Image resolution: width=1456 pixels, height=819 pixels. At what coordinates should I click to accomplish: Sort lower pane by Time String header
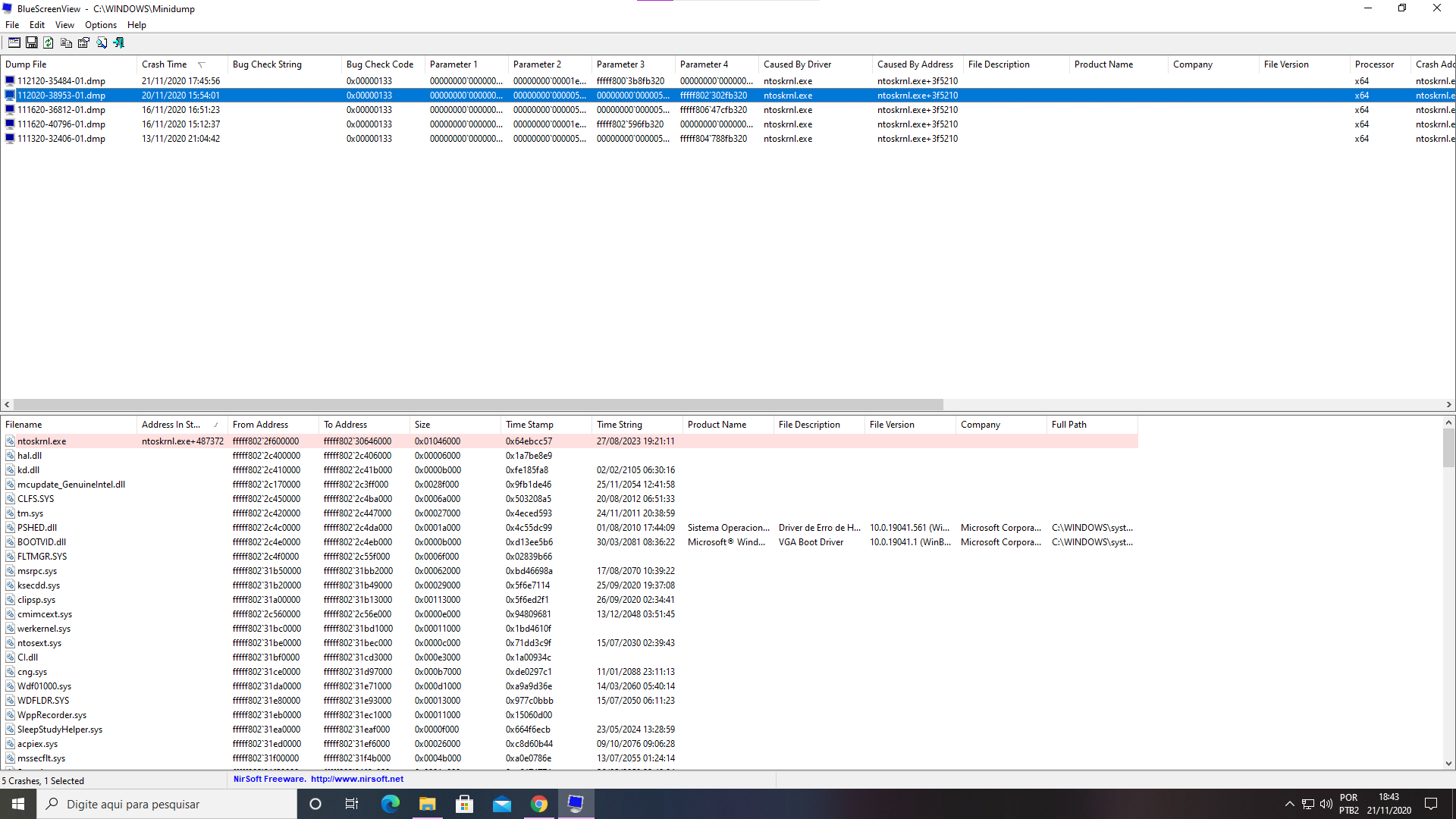(637, 425)
